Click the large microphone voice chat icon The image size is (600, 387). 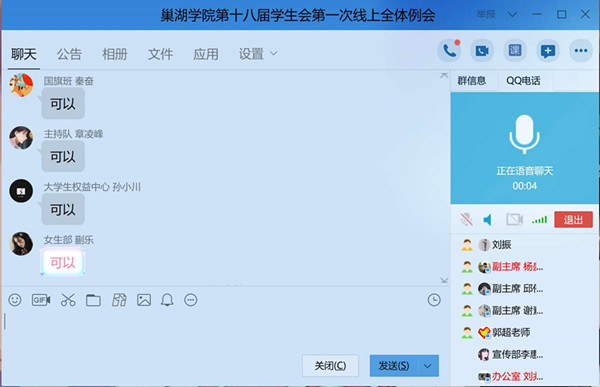524,134
